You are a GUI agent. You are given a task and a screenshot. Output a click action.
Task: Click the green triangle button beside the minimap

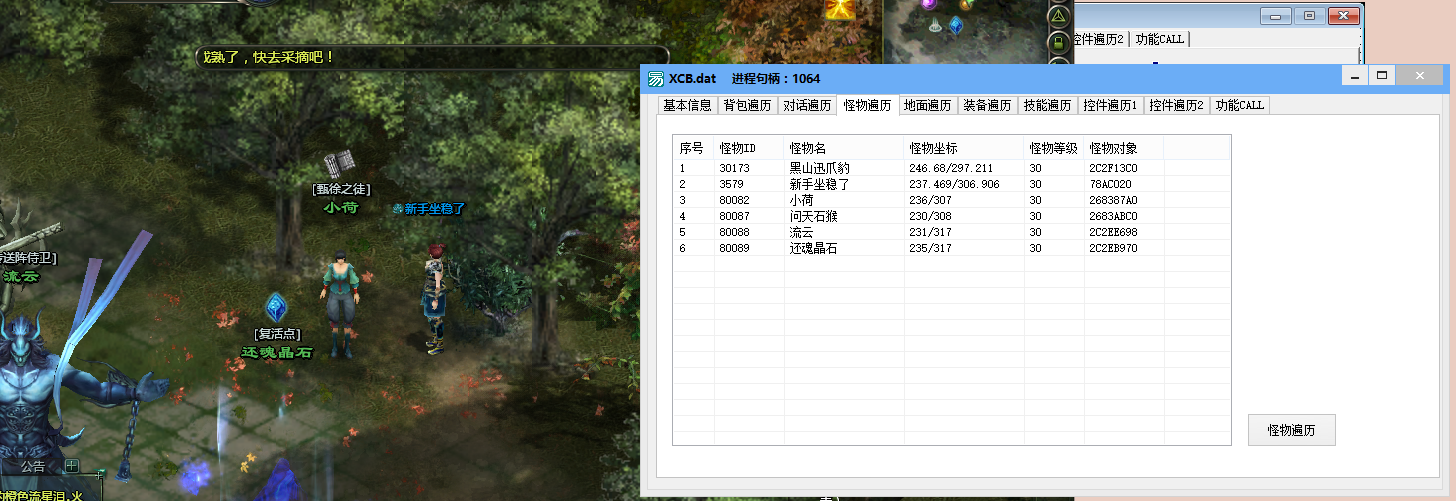1058,16
